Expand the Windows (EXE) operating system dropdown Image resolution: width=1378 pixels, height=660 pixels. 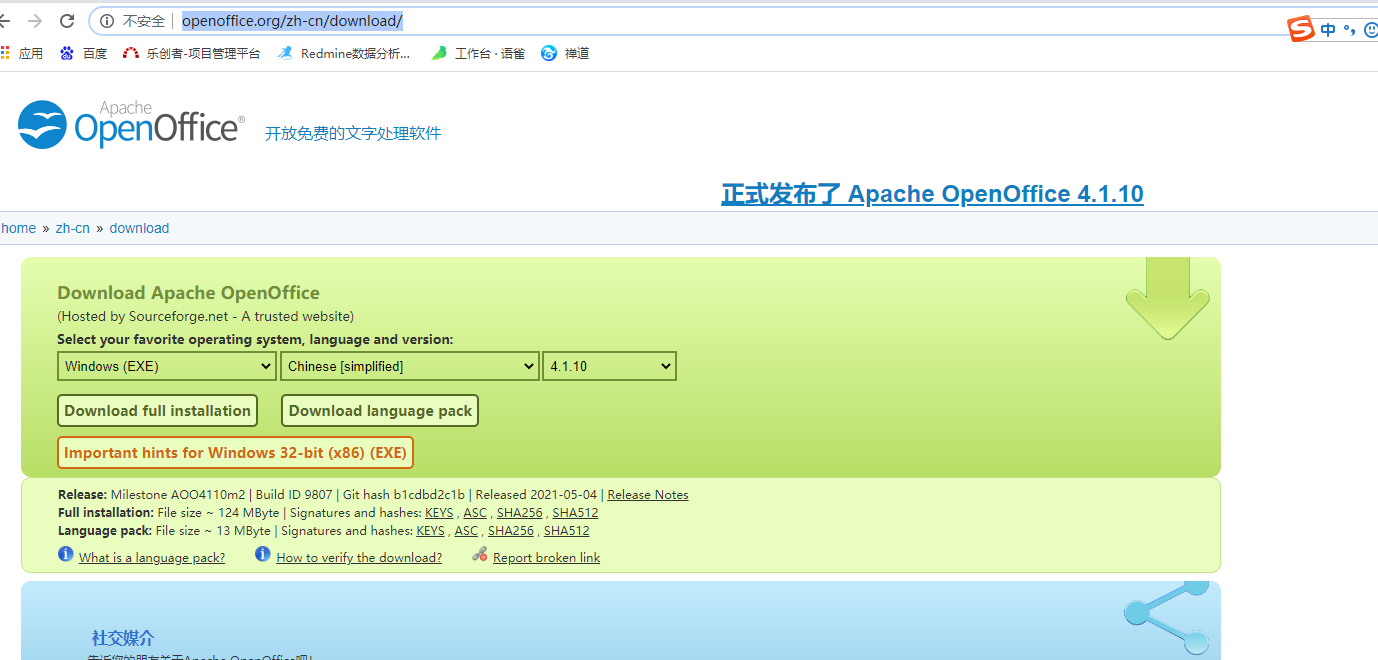[x=167, y=366]
